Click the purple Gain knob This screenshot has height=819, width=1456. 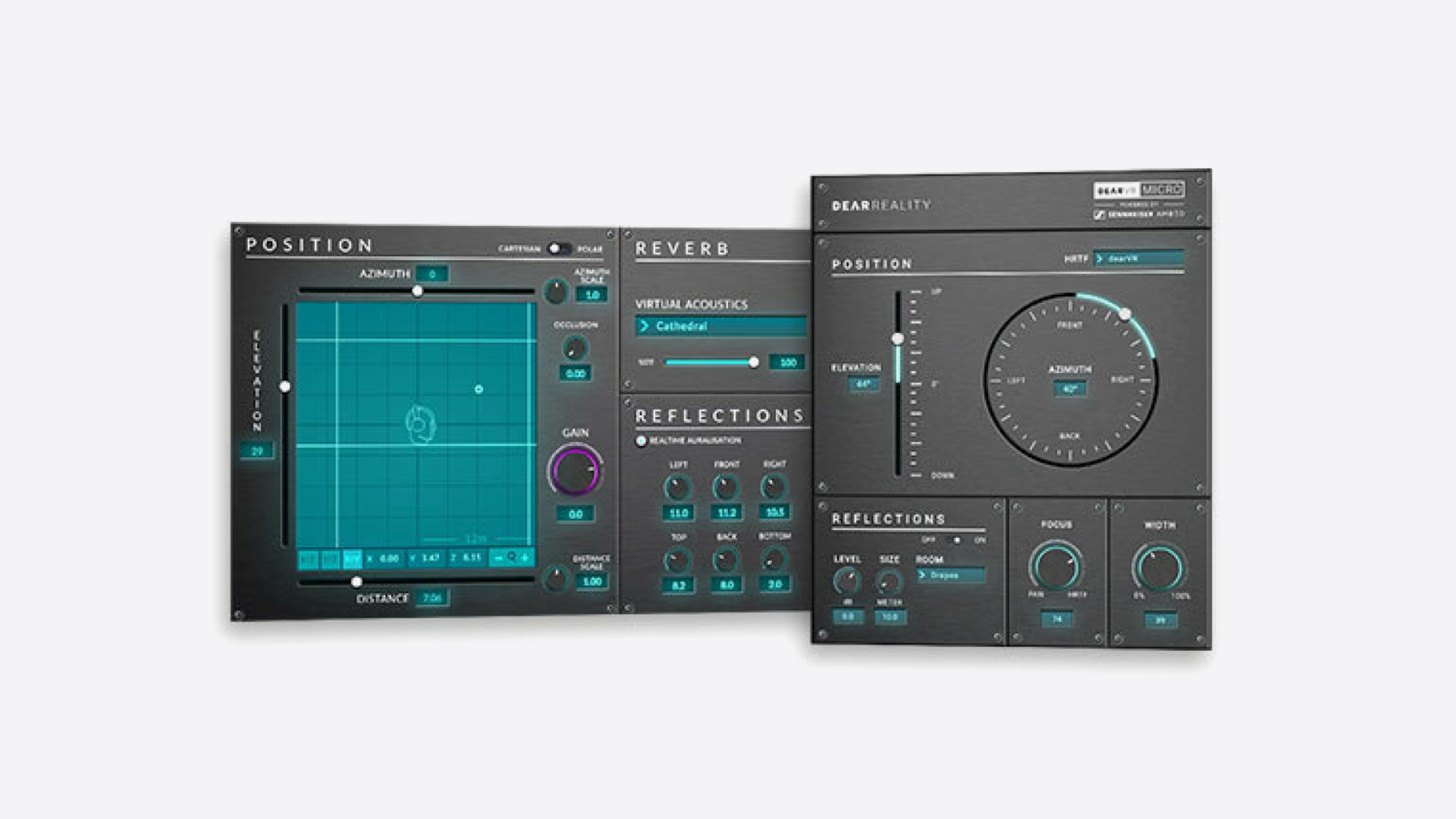point(575,471)
